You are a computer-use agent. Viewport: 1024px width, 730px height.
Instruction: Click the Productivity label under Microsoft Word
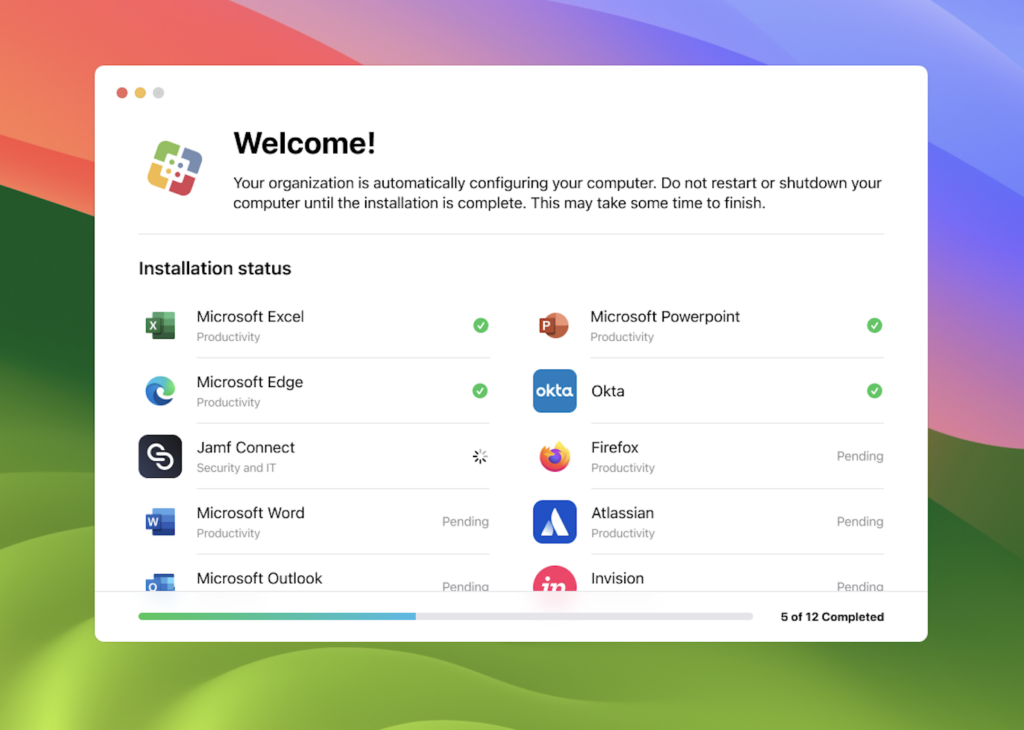pyautogui.click(x=229, y=533)
